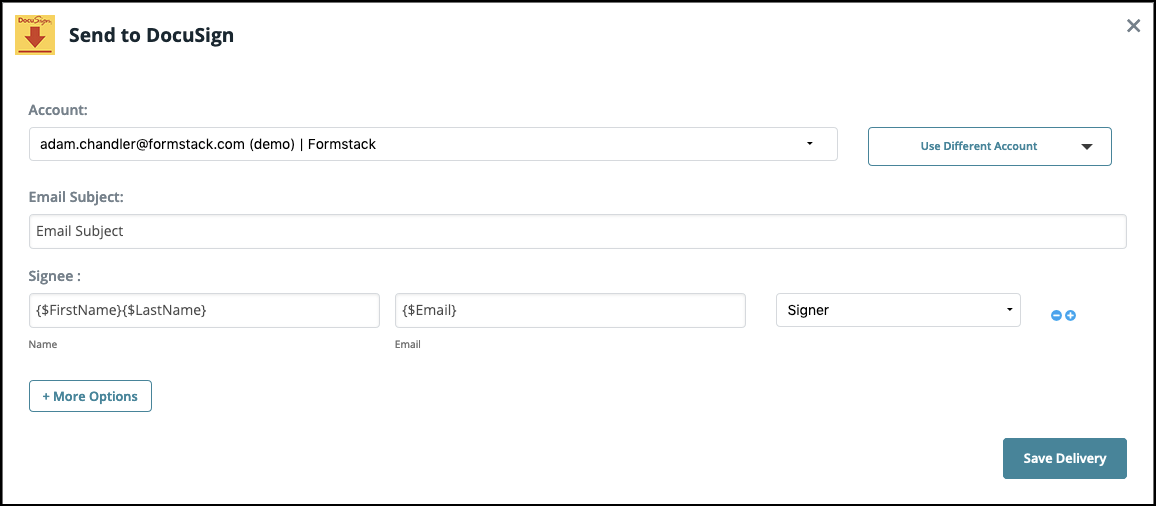
Task: Click the signee Name field {$FirstName}{$LastName}
Action: click(x=204, y=310)
